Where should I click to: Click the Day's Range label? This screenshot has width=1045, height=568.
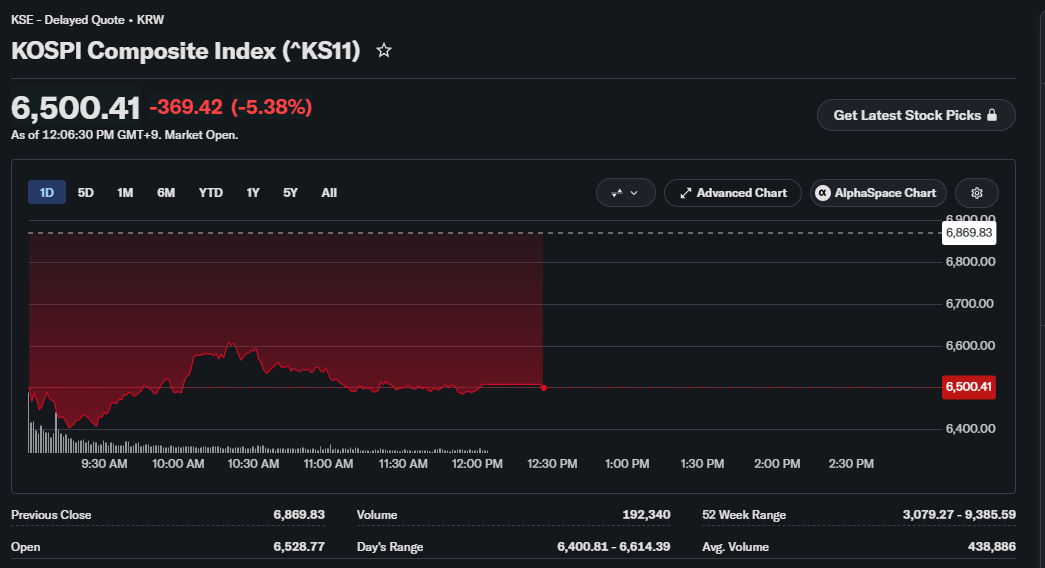(x=390, y=547)
